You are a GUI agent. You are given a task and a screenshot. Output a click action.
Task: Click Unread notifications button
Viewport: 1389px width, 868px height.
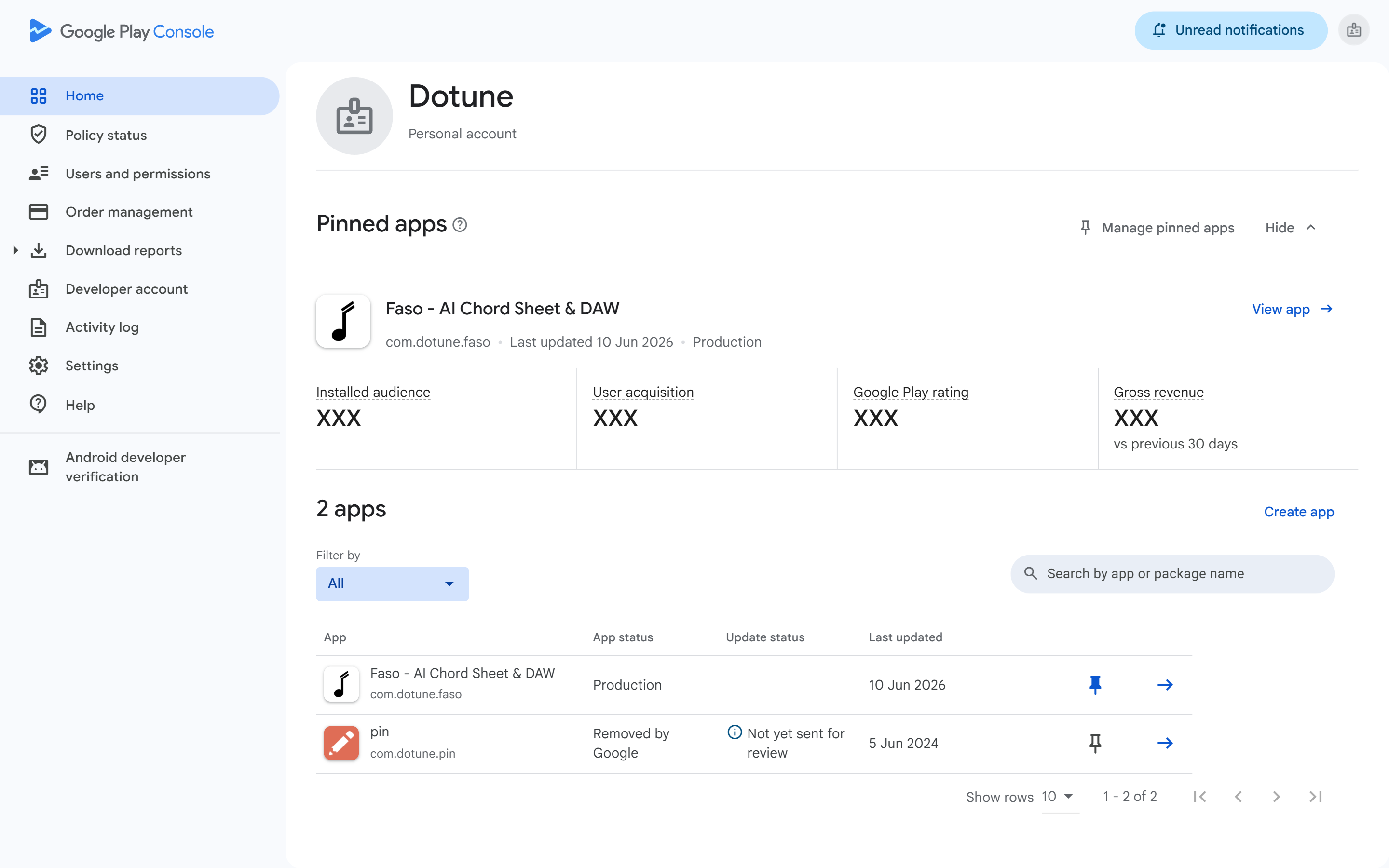point(1231,30)
